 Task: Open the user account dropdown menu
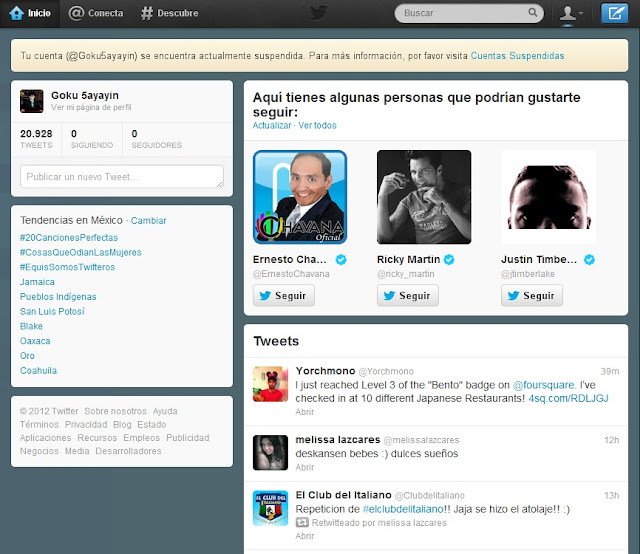pyautogui.click(x=571, y=13)
